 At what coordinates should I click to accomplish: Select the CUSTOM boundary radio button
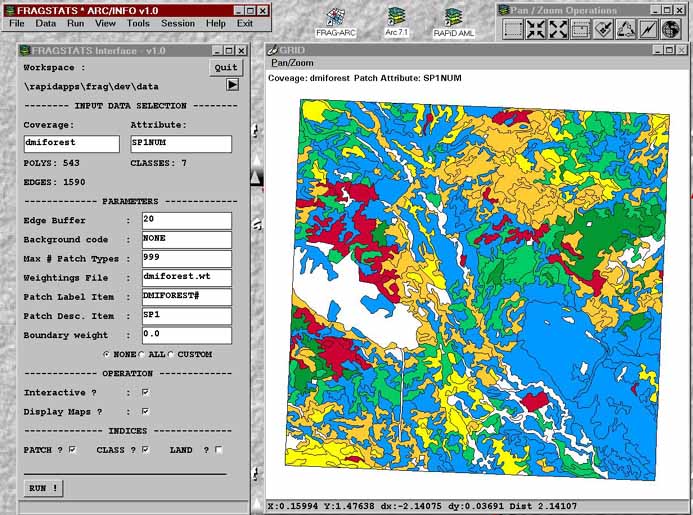[171, 354]
